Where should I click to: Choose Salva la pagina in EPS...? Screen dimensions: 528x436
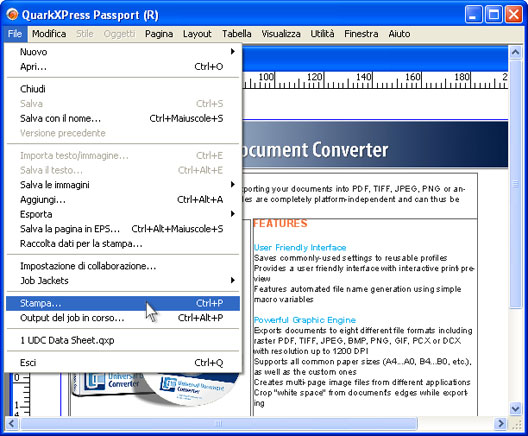[x=123, y=229]
